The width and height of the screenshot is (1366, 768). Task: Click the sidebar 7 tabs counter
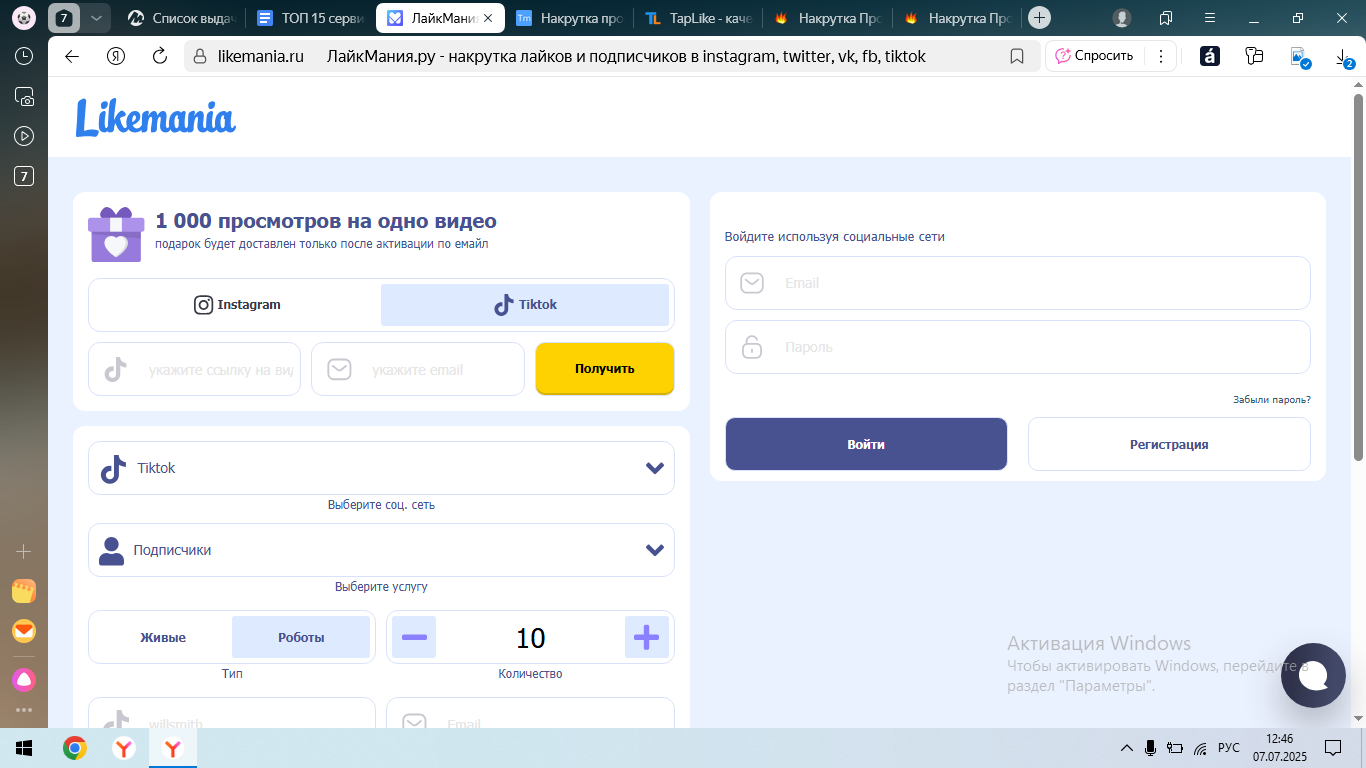coord(24,176)
